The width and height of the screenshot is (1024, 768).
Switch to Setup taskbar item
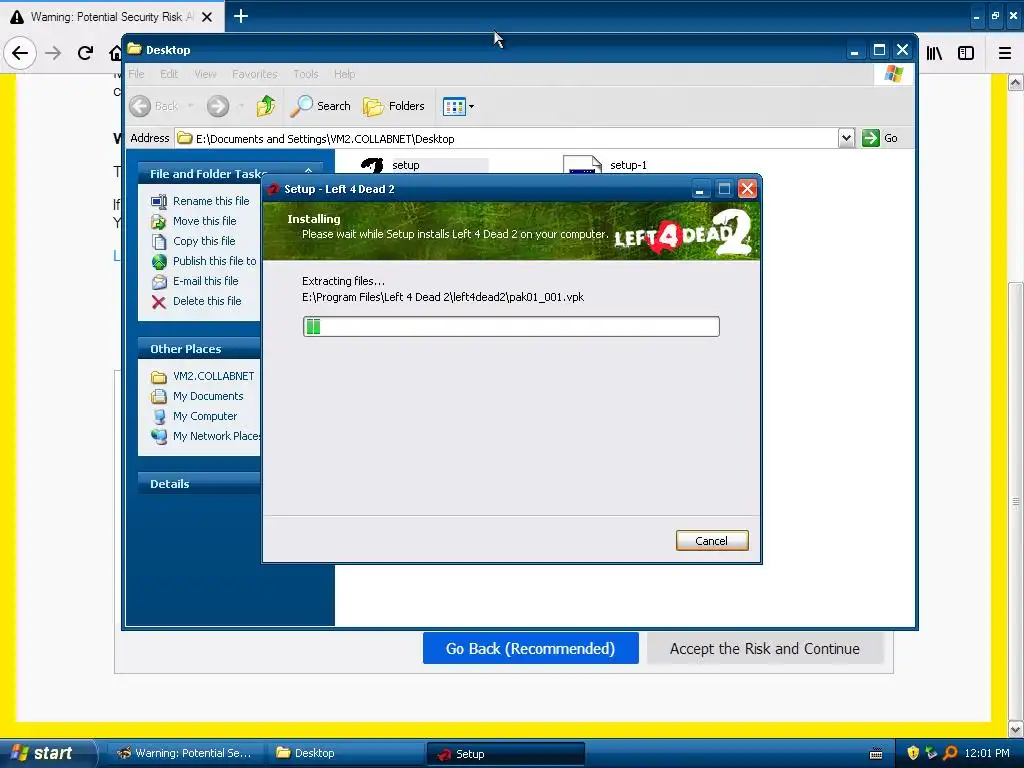[x=505, y=754]
